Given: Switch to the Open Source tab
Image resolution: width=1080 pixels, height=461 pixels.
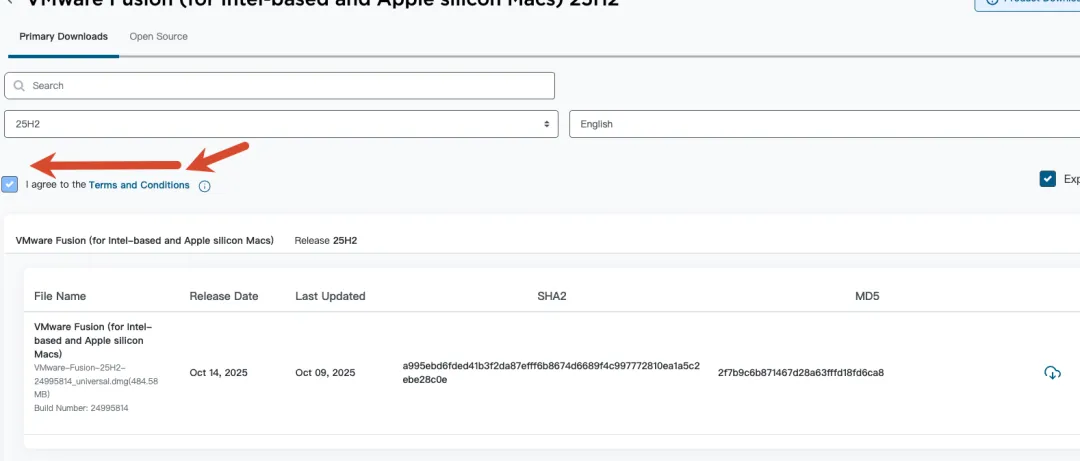Looking at the screenshot, I should click(158, 37).
